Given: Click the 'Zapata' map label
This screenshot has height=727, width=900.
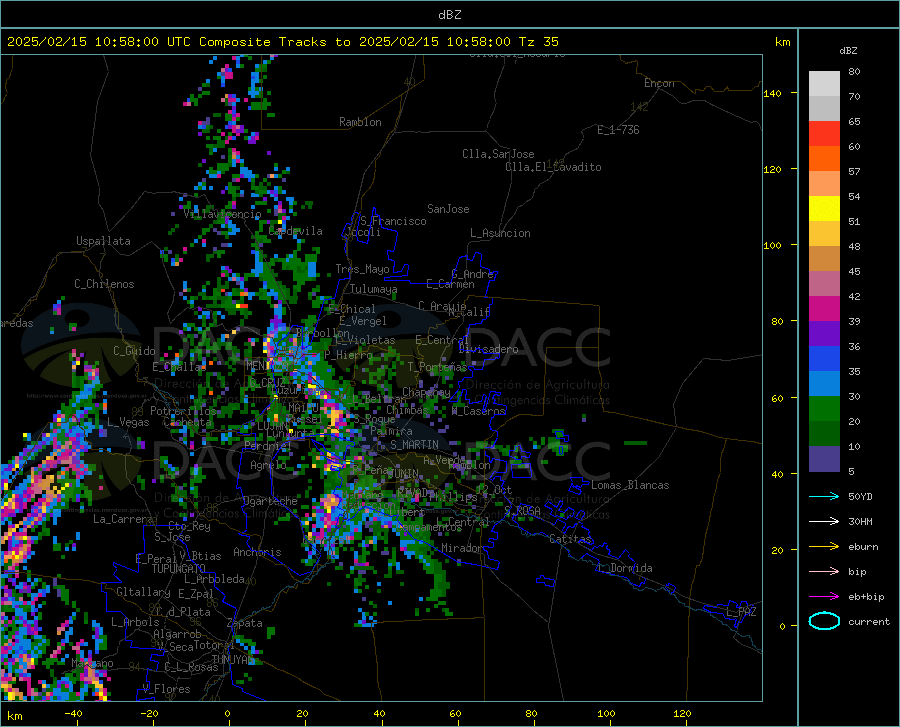Looking at the screenshot, I should (245, 623).
